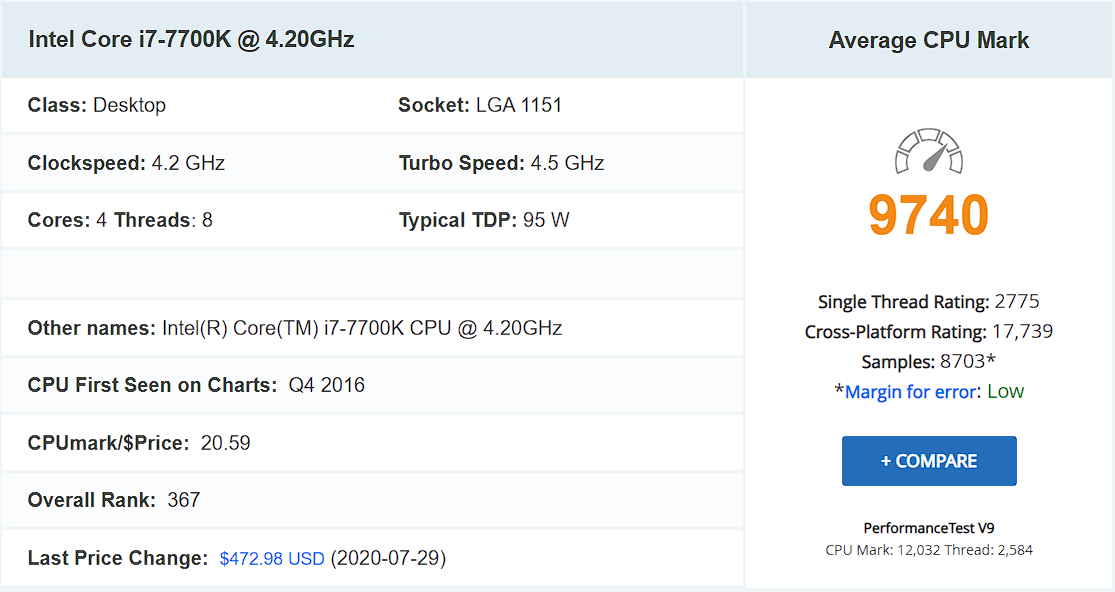The image size is (1115, 592).
Task: Click the Turbo Speed 4.5 GHz field
Action: (501, 163)
